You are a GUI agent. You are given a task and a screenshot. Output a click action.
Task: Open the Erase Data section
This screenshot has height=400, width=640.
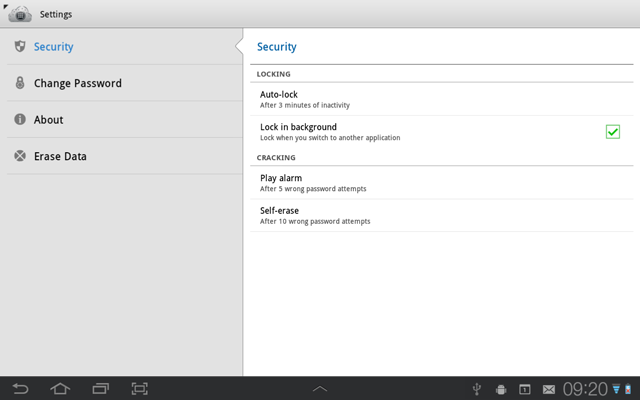(x=125, y=156)
